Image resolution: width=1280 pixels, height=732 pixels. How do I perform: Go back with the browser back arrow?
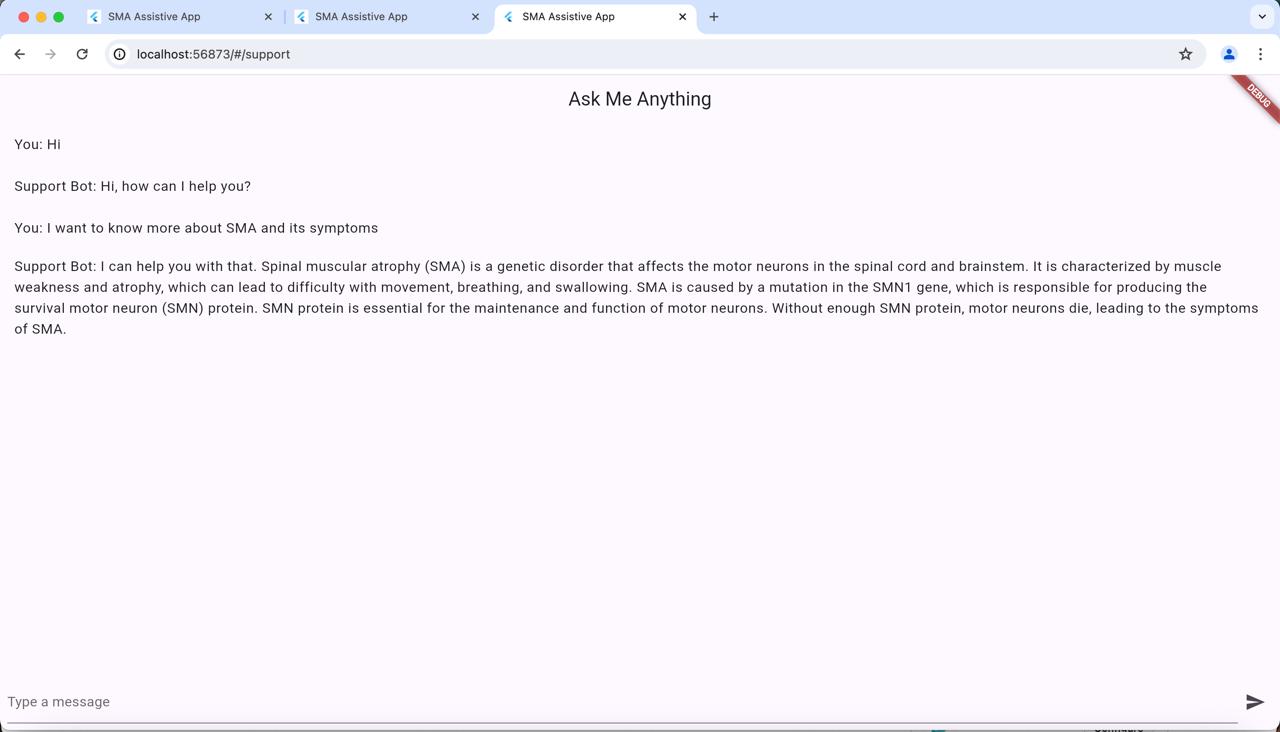(x=20, y=54)
